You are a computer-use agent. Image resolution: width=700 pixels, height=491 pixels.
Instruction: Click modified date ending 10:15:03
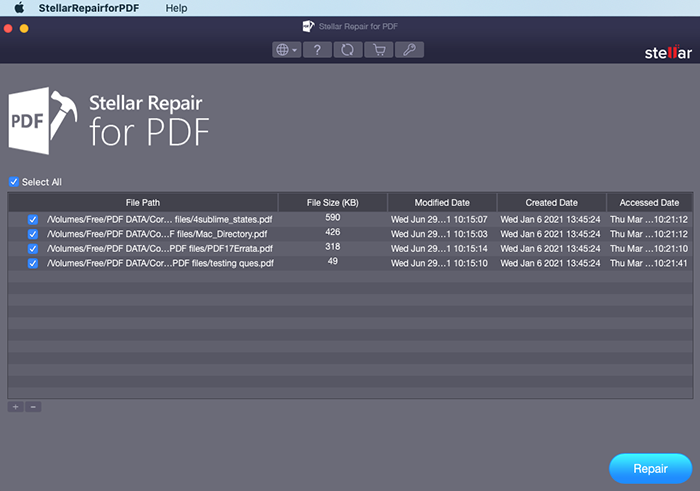click(439, 234)
